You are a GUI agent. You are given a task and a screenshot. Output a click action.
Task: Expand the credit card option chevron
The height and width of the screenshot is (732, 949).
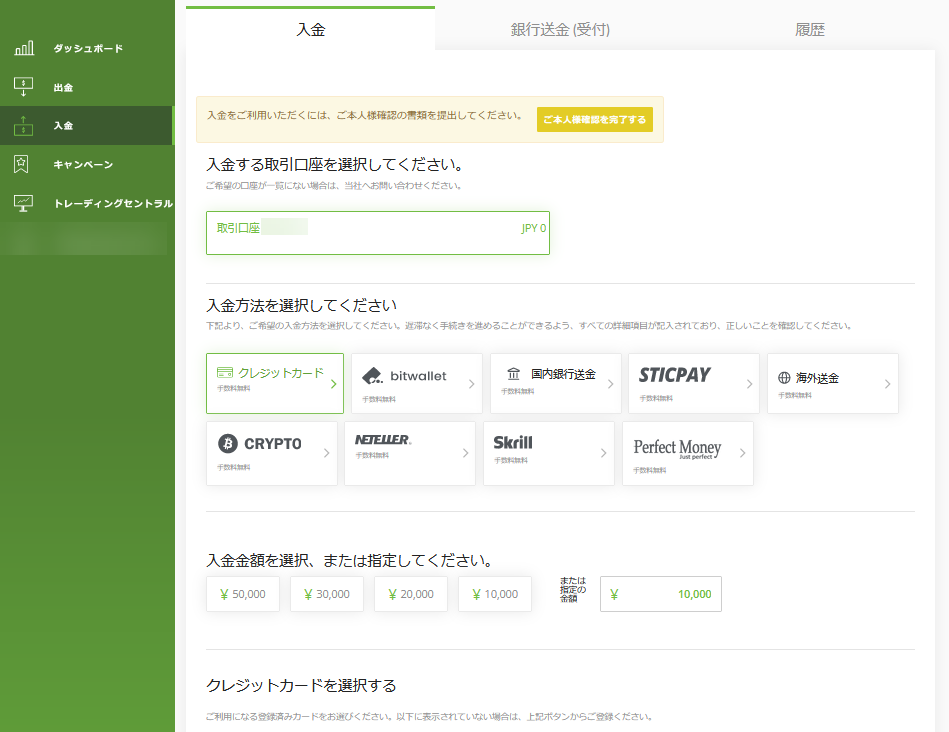point(333,383)
